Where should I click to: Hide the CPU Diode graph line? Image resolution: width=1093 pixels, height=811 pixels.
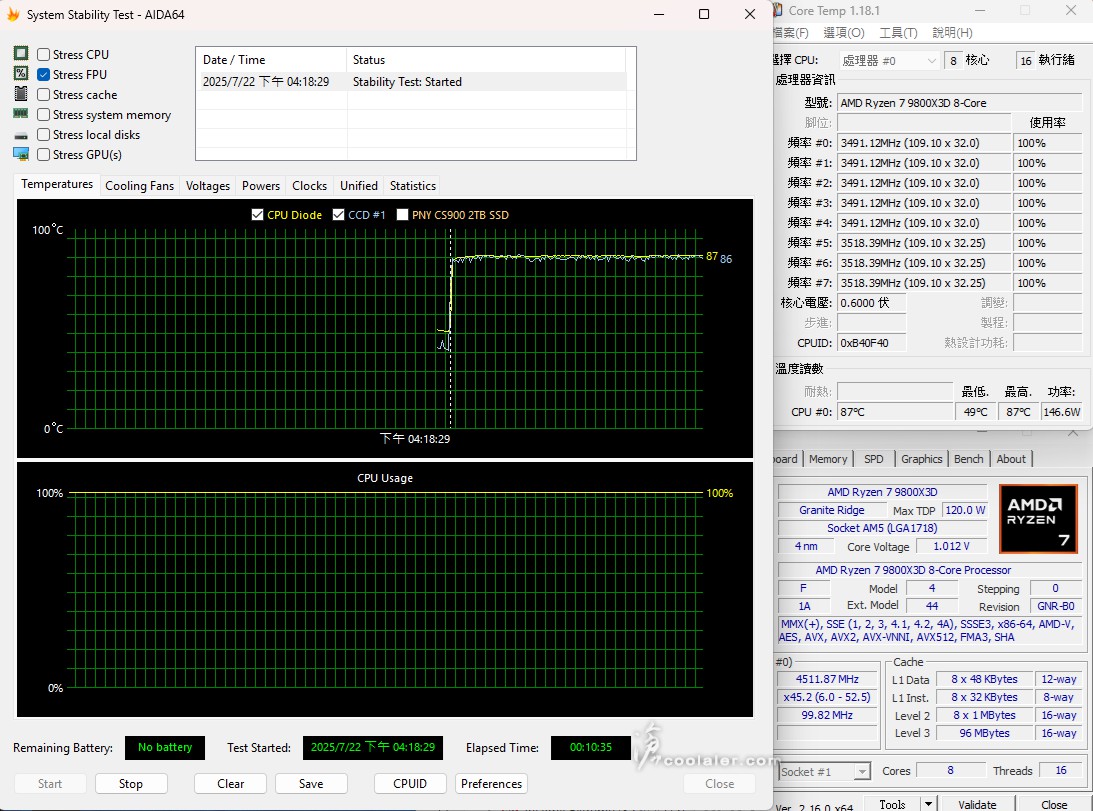[257, 215]
